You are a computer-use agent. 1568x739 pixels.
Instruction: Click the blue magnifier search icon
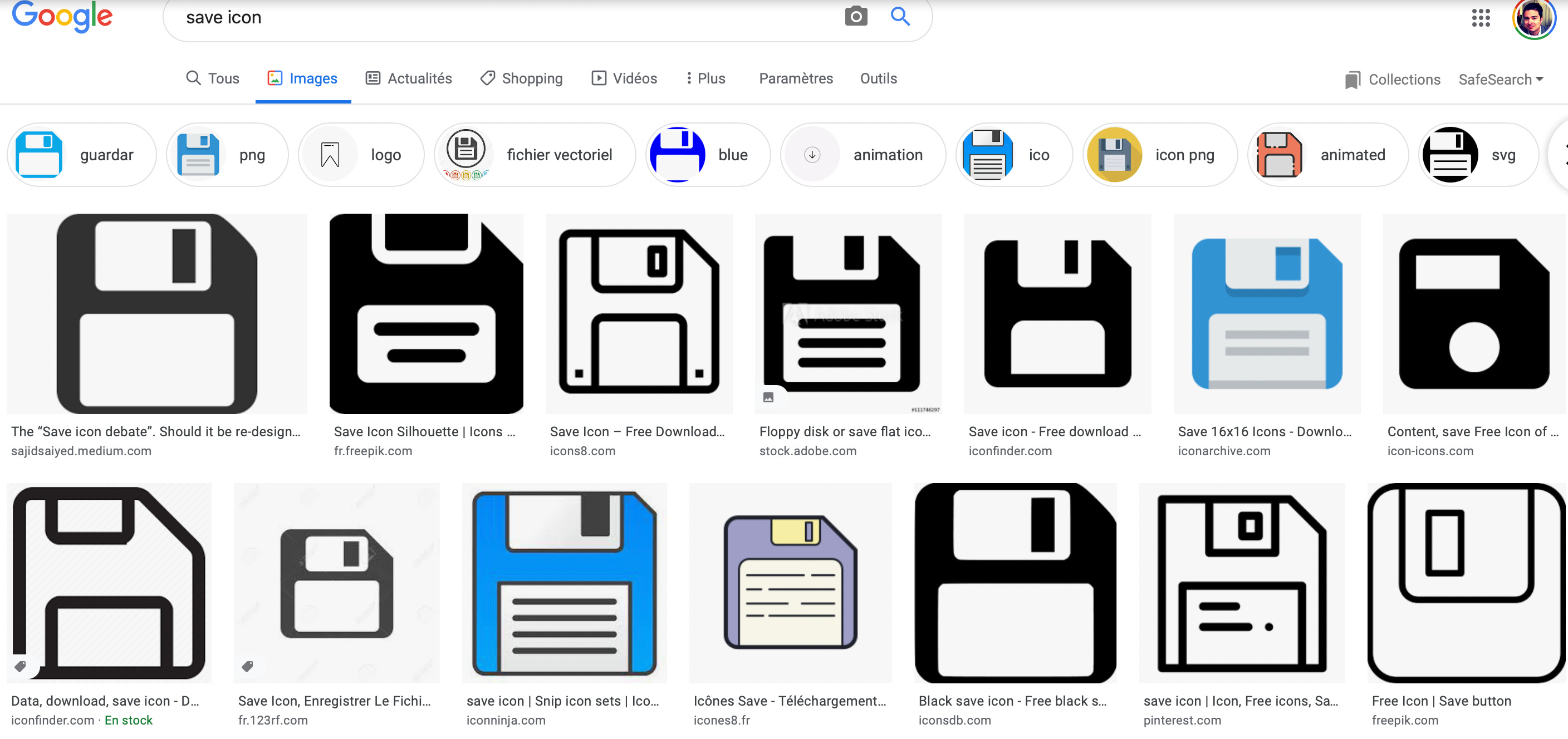pos(900,17)
